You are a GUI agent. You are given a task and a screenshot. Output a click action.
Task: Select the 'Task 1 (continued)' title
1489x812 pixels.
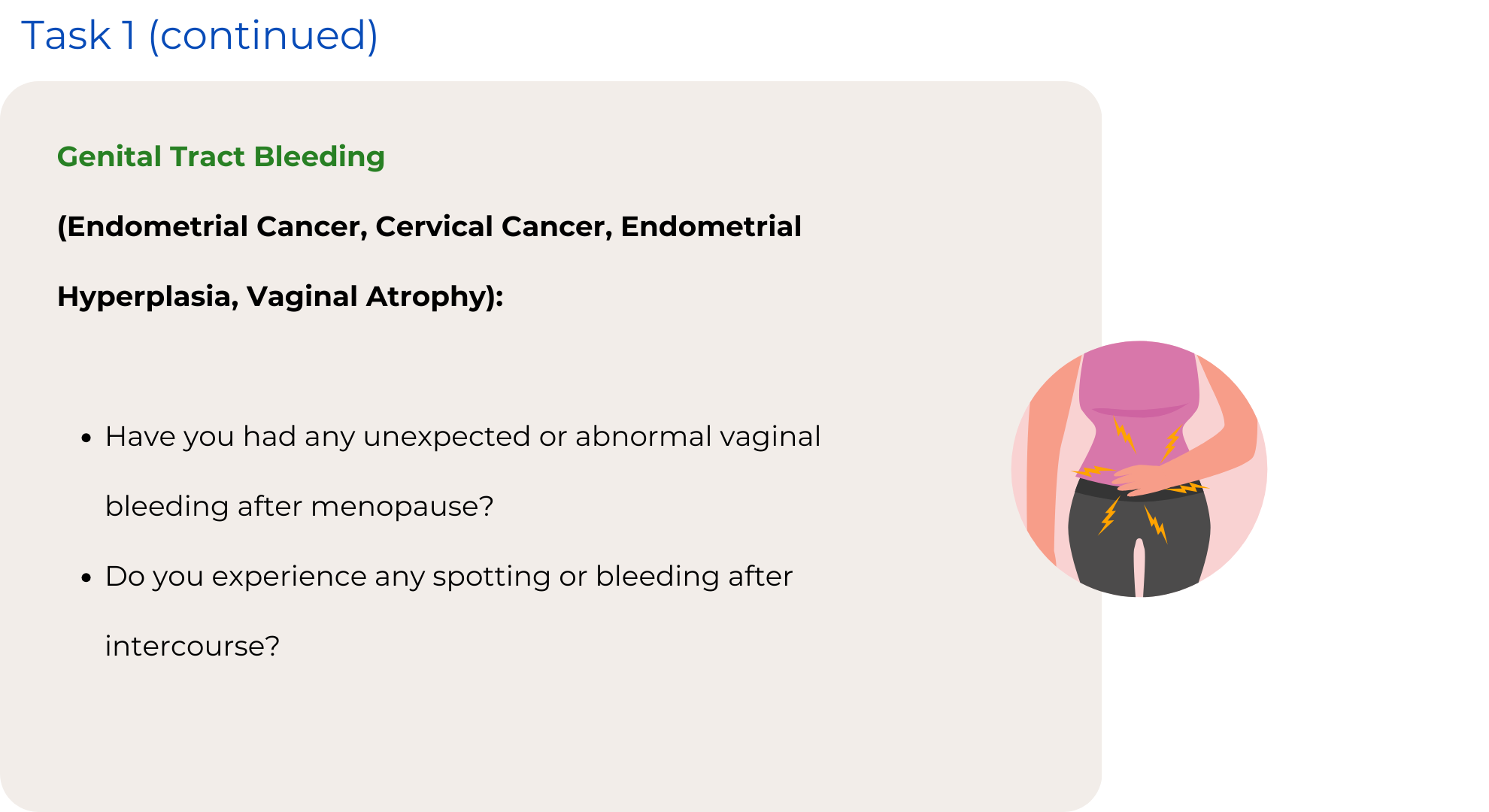pos(199,35)
